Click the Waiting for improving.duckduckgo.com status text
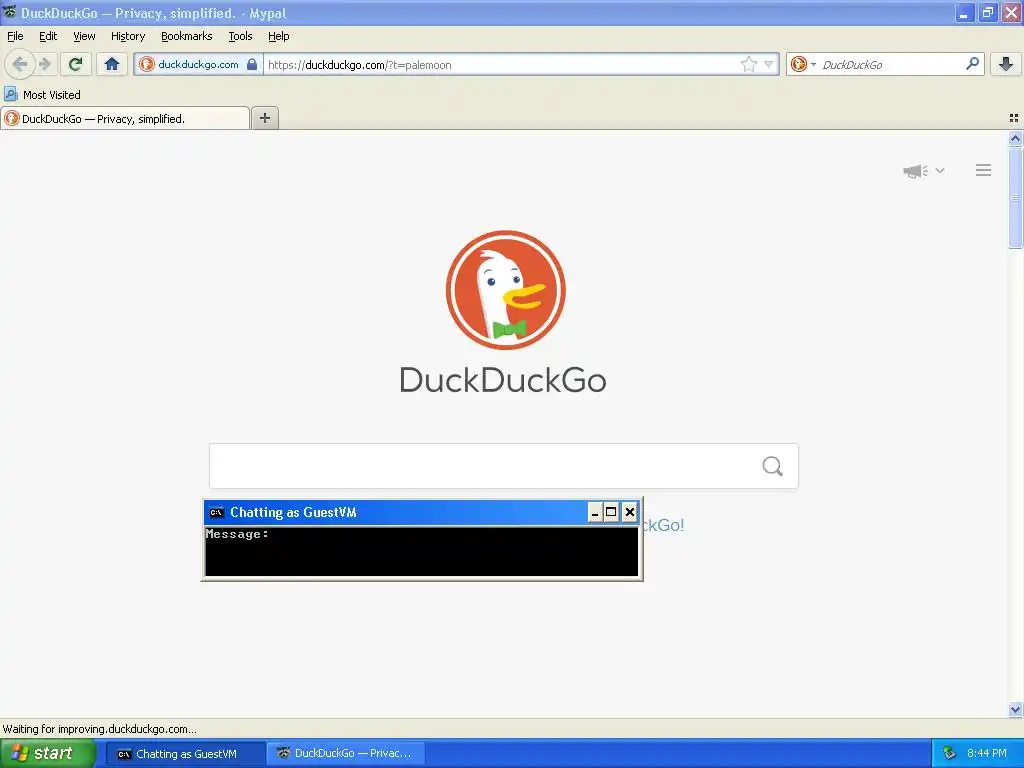 point(99,729)
